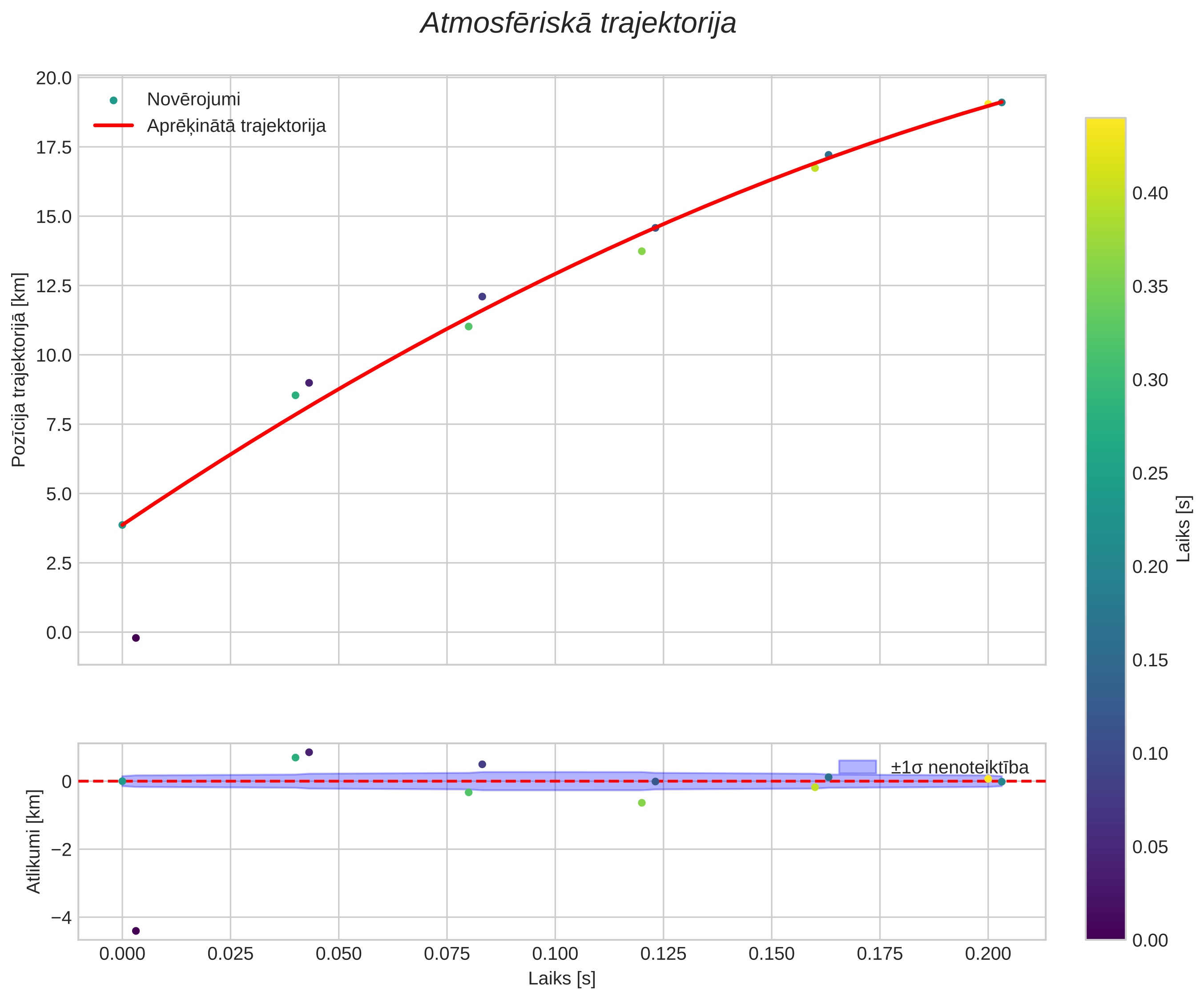Click the bottom x-axis Laiks [s] label
Image resolution: width=1204 pixels, height=999 pixels.
tap(562, 979)
